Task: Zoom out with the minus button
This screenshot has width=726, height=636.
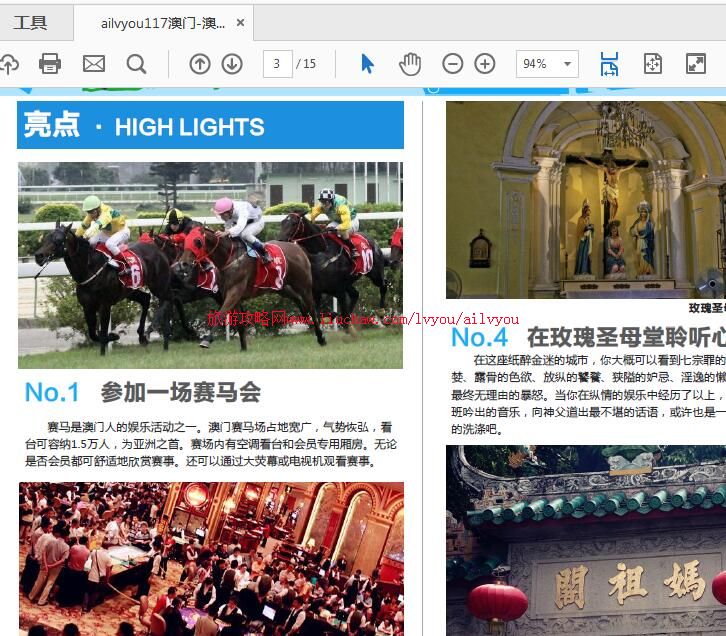Action: pos(453,64)
